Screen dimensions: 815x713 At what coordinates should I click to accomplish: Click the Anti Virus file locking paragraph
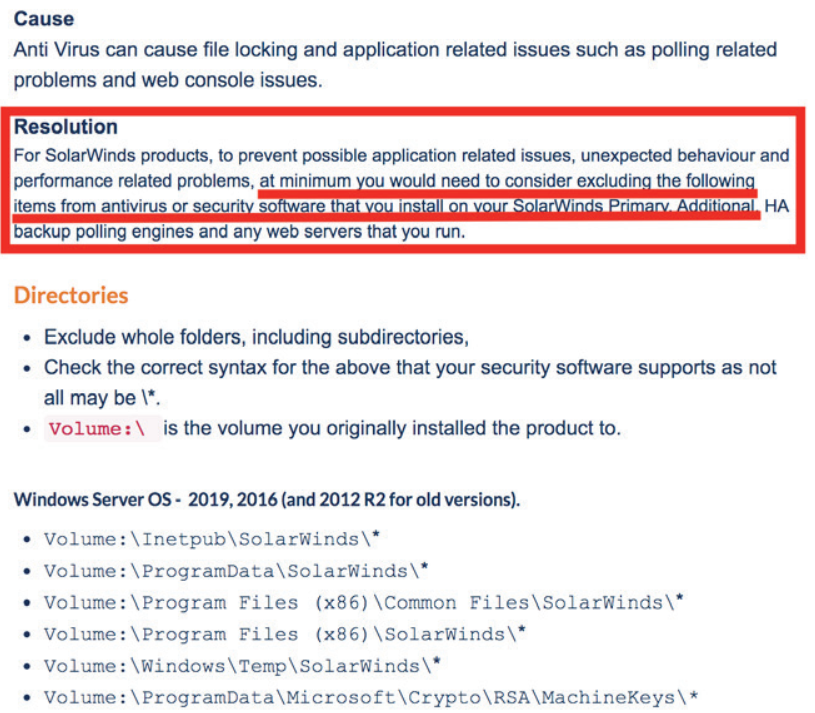tap(395, 64)
